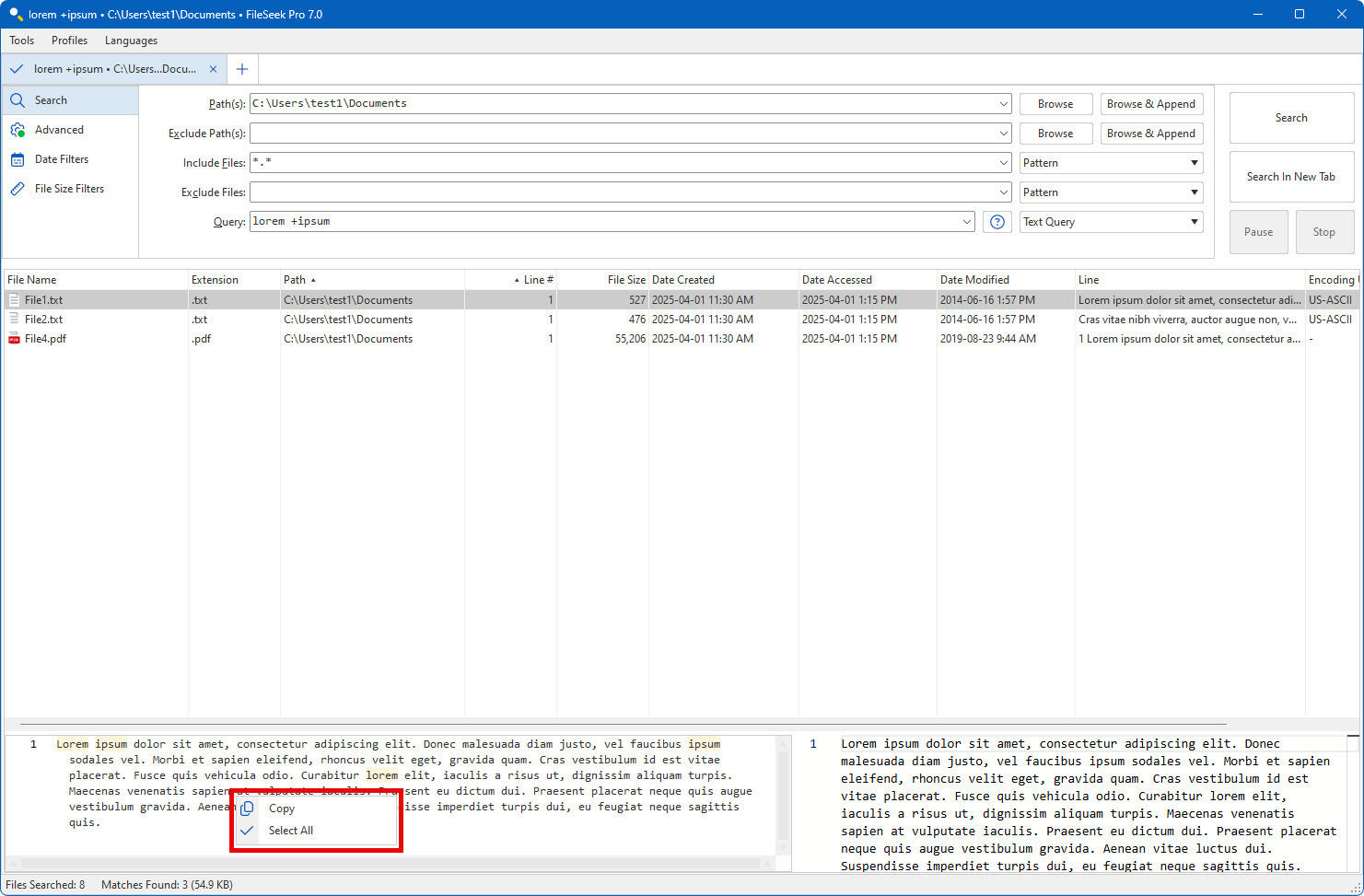
Task: Open the Date Filters section
Action: (x=70, y=159)
